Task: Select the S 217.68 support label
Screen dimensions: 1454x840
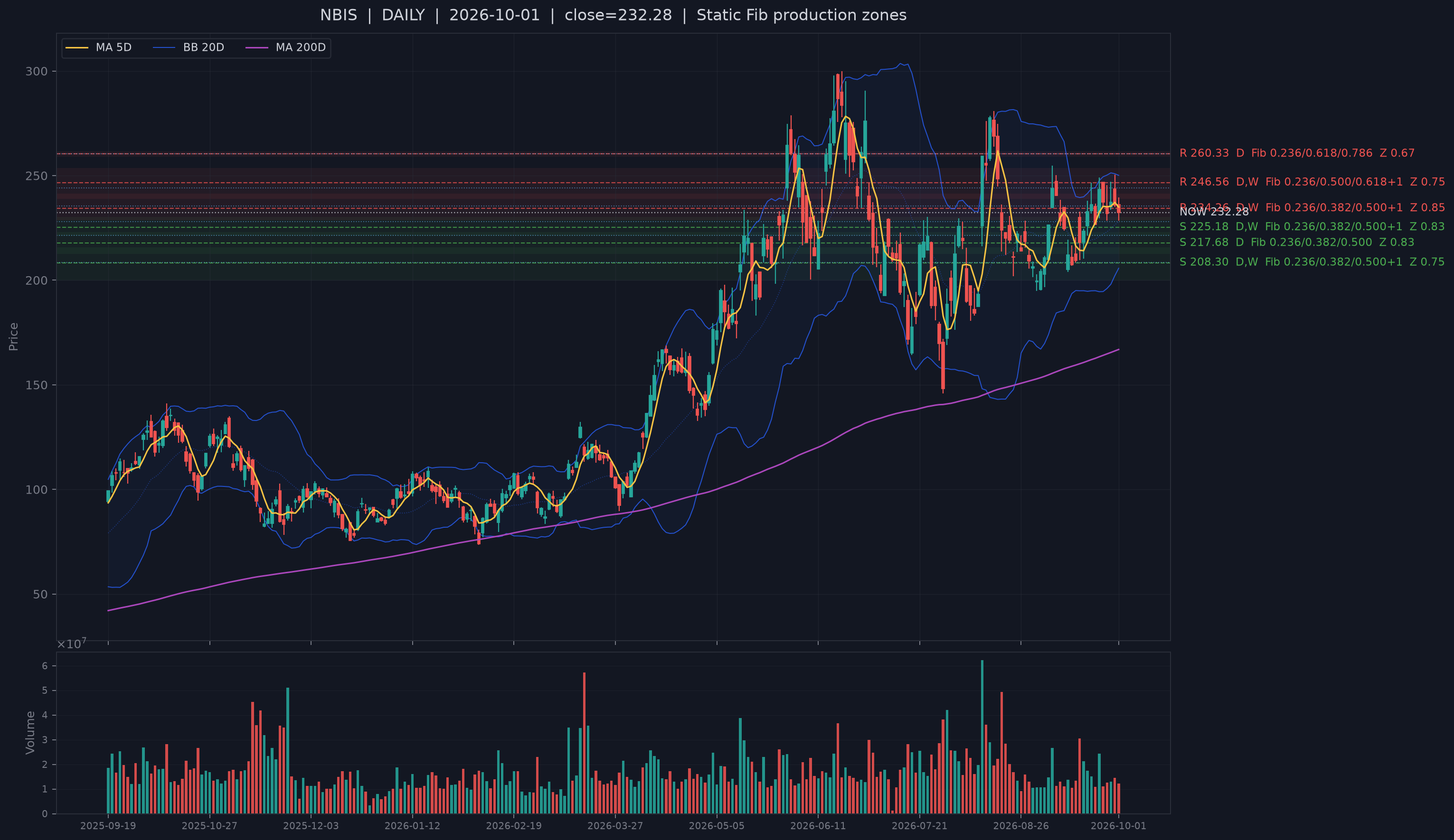Action: tap(1296, 242)
